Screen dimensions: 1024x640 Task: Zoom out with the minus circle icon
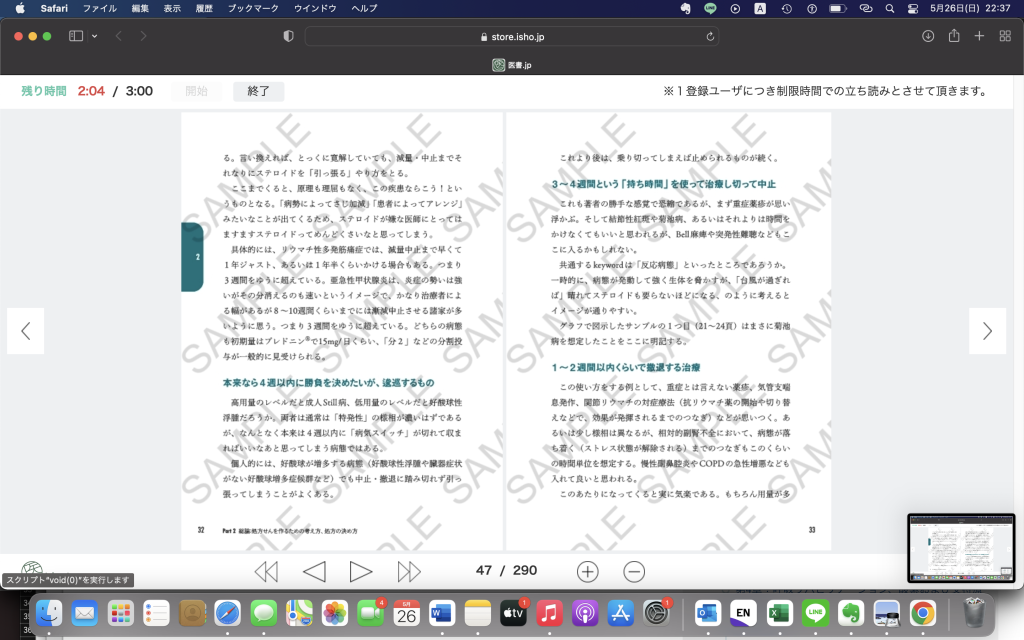coord(634,571)
